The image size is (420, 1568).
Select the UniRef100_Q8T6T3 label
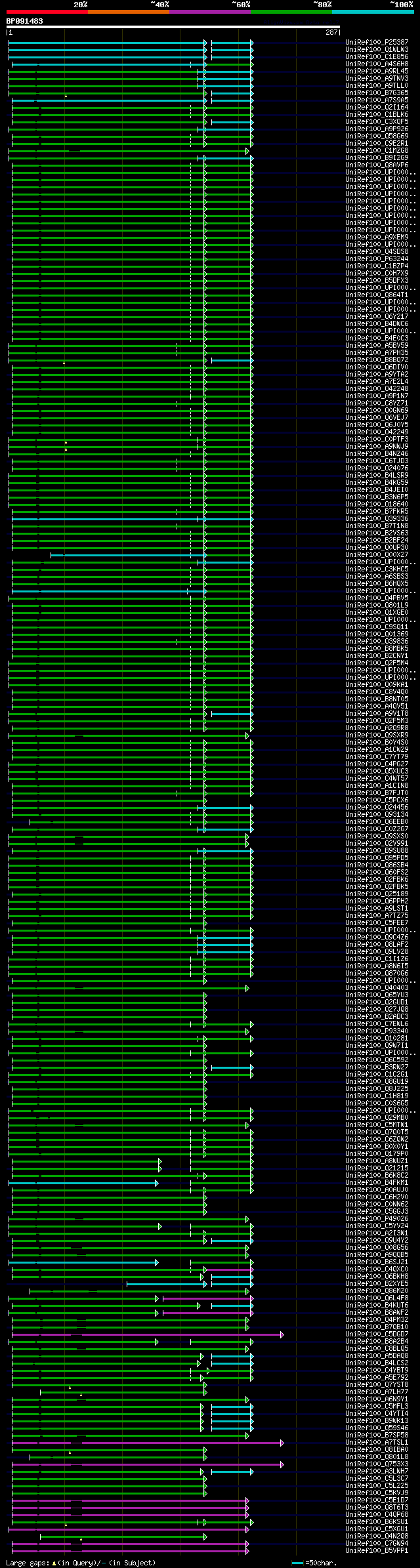tap(377, 1508)
